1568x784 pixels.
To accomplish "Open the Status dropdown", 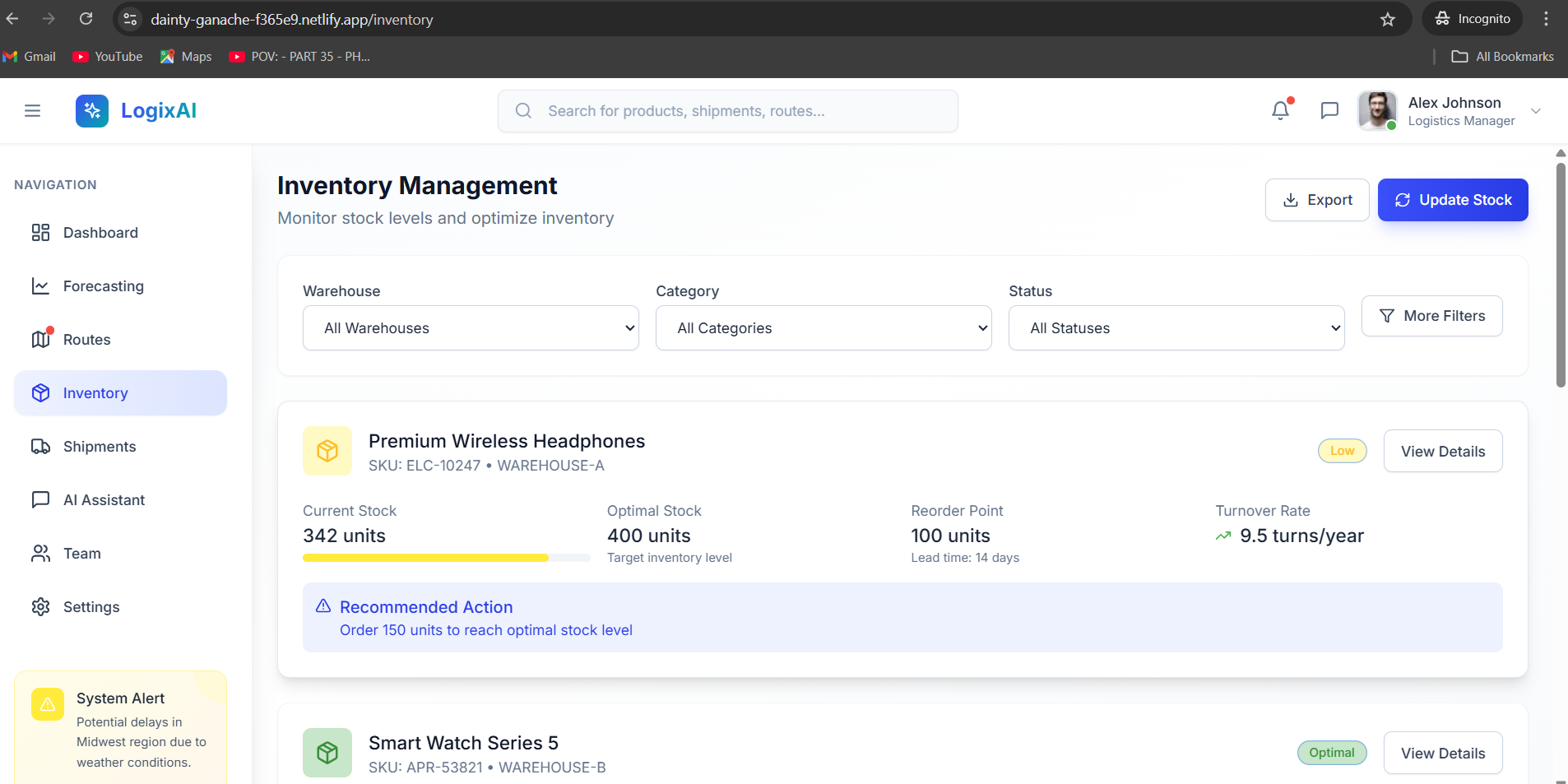I will (1176, 328).
